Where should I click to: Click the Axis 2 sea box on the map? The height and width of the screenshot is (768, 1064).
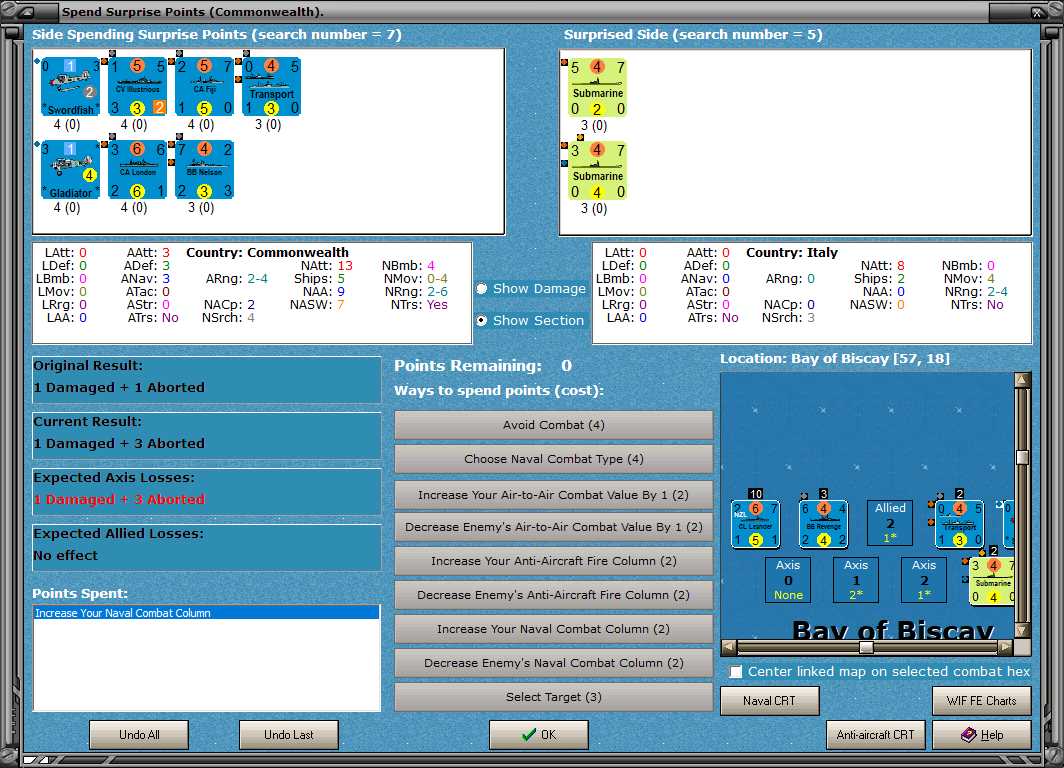click(x=924, y=580)
